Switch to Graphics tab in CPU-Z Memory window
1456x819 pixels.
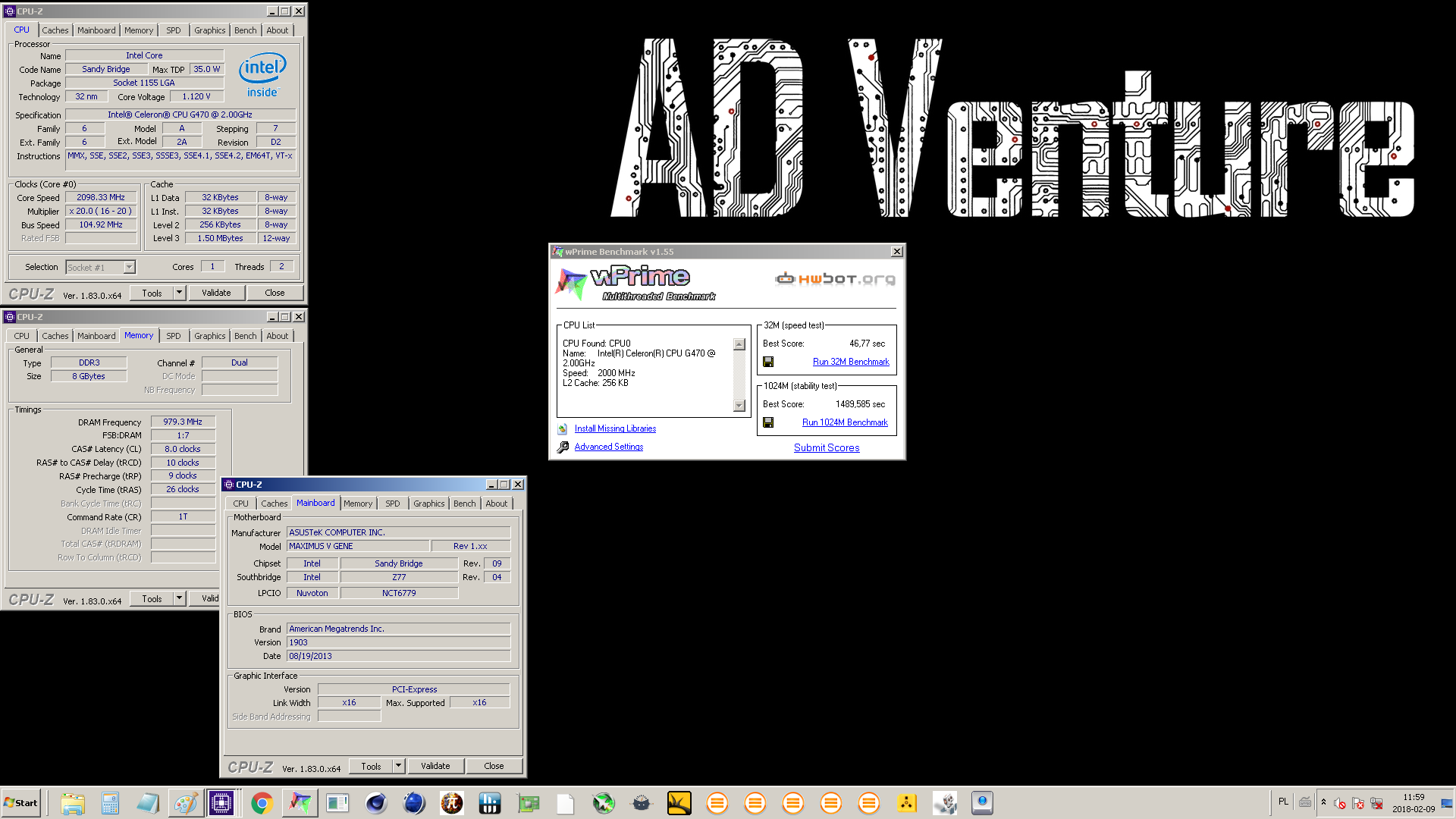(210, 336)
